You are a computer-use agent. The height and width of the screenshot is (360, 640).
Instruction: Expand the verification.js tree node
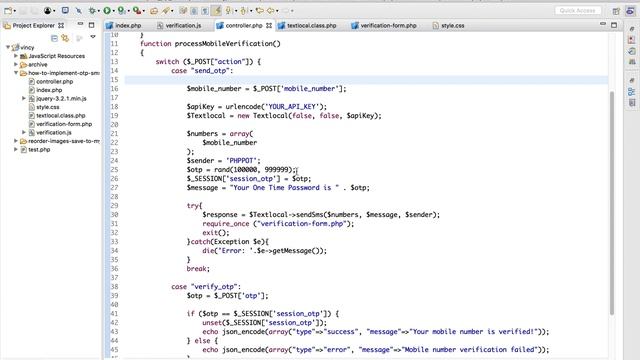(24, 132)
